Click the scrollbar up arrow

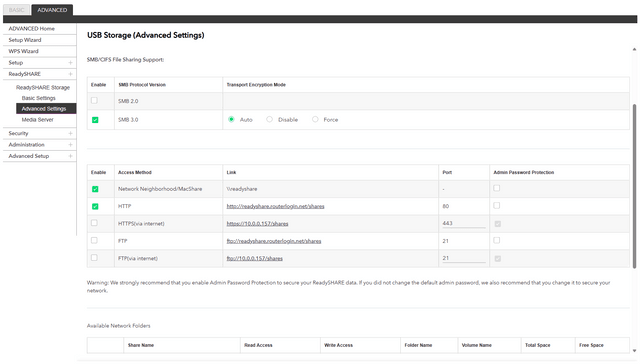point(634,49)
